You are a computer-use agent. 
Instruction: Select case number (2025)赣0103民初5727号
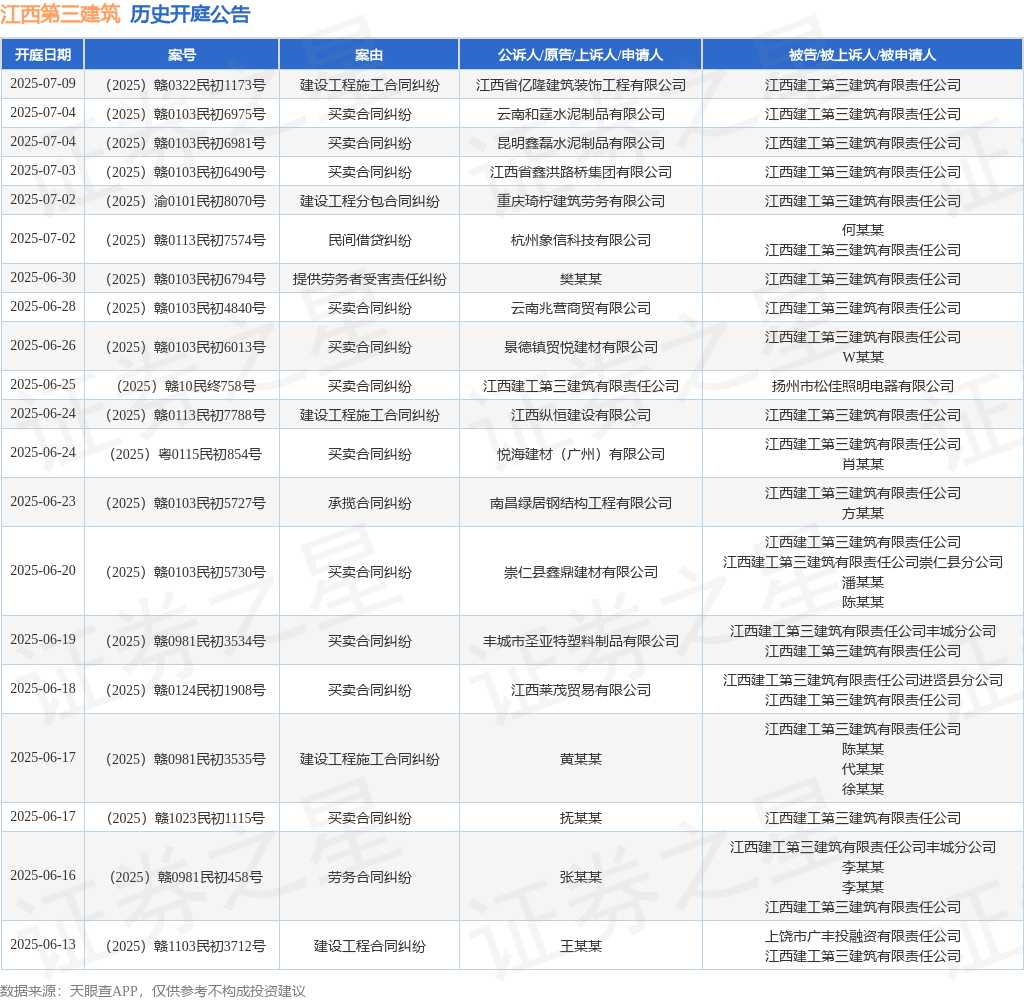[185, 504]
